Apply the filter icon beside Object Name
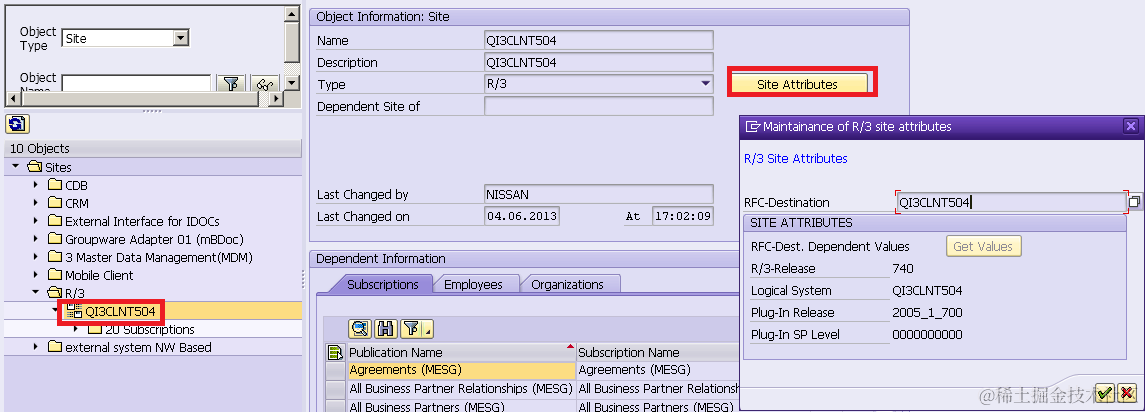This screenshot has height=412, width=1145. coord(231,83)
